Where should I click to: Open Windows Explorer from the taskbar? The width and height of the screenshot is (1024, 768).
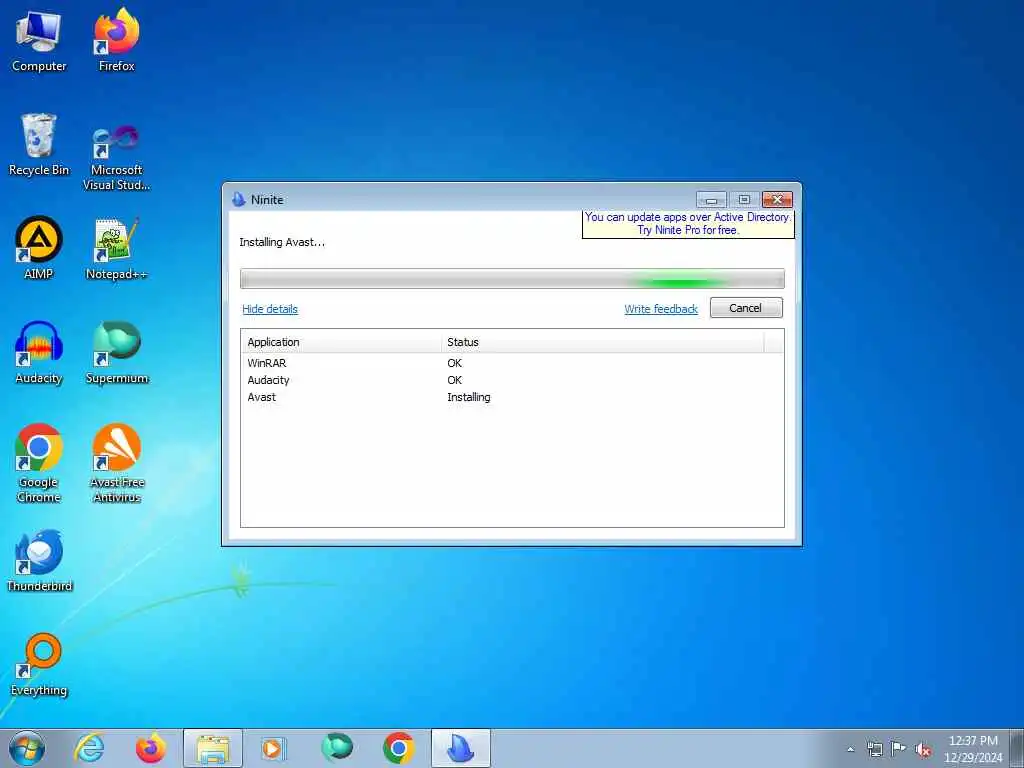[213, 748]
